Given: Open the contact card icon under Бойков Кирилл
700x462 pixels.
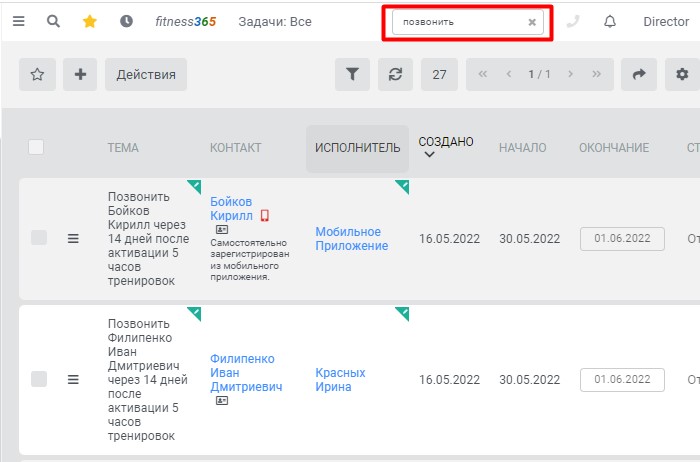Looking at the screenshot, I should (222, 229).
